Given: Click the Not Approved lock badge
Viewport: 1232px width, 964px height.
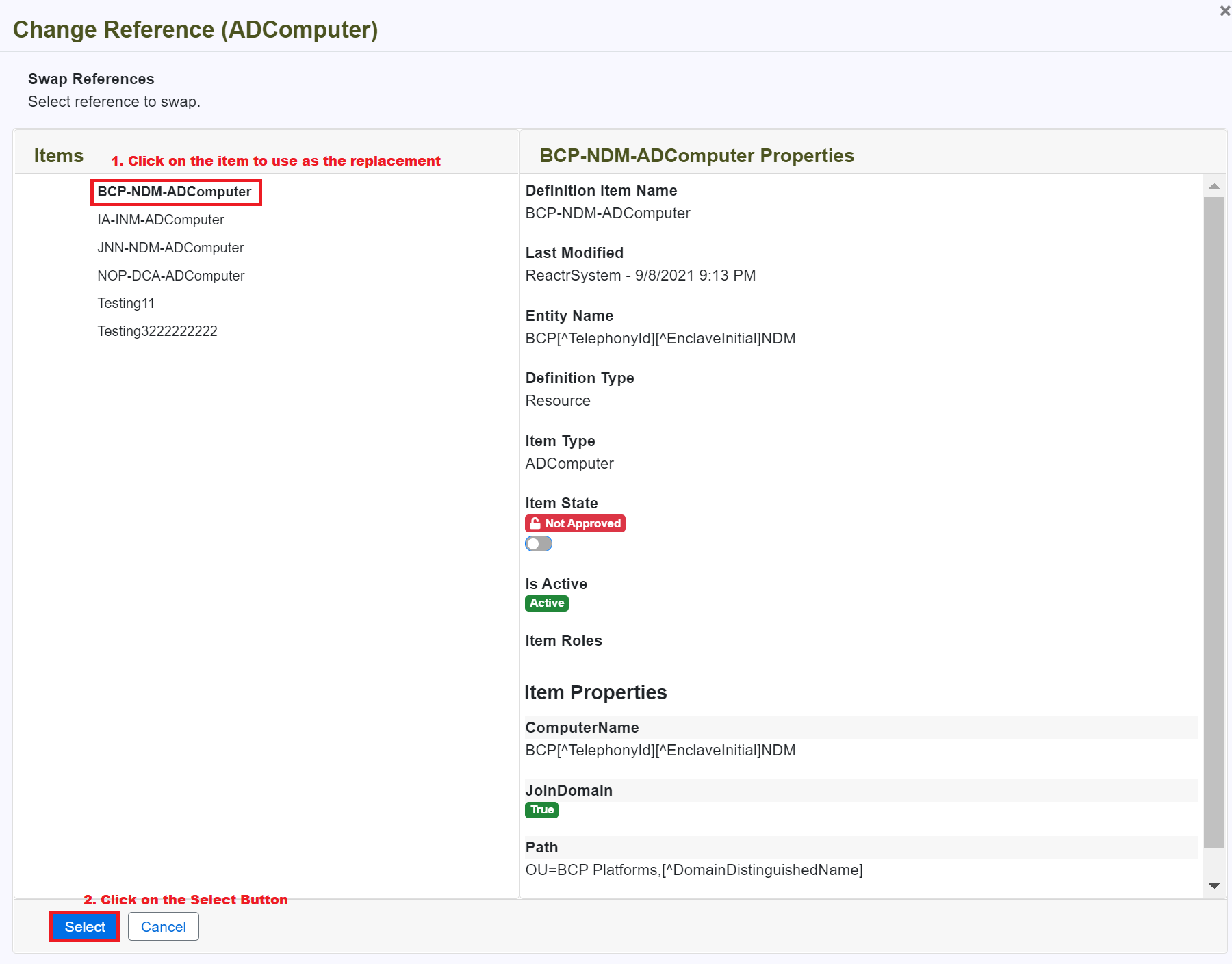Looking at the screenshot, I should click(x=575, y=523).
